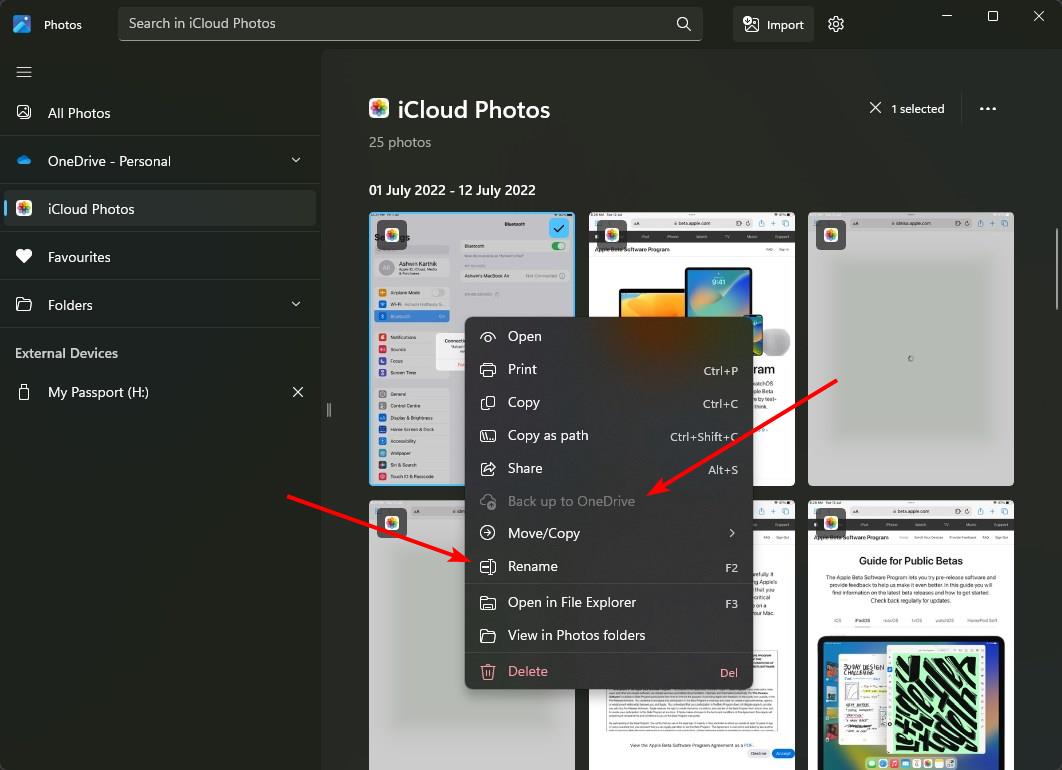Click the Import button
The image size is (1062, 770).
(x=773, y=24)
